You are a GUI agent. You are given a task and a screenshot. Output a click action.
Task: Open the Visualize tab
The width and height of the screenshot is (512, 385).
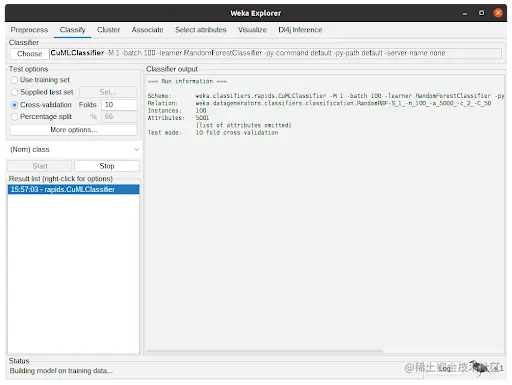pos(252,30)
